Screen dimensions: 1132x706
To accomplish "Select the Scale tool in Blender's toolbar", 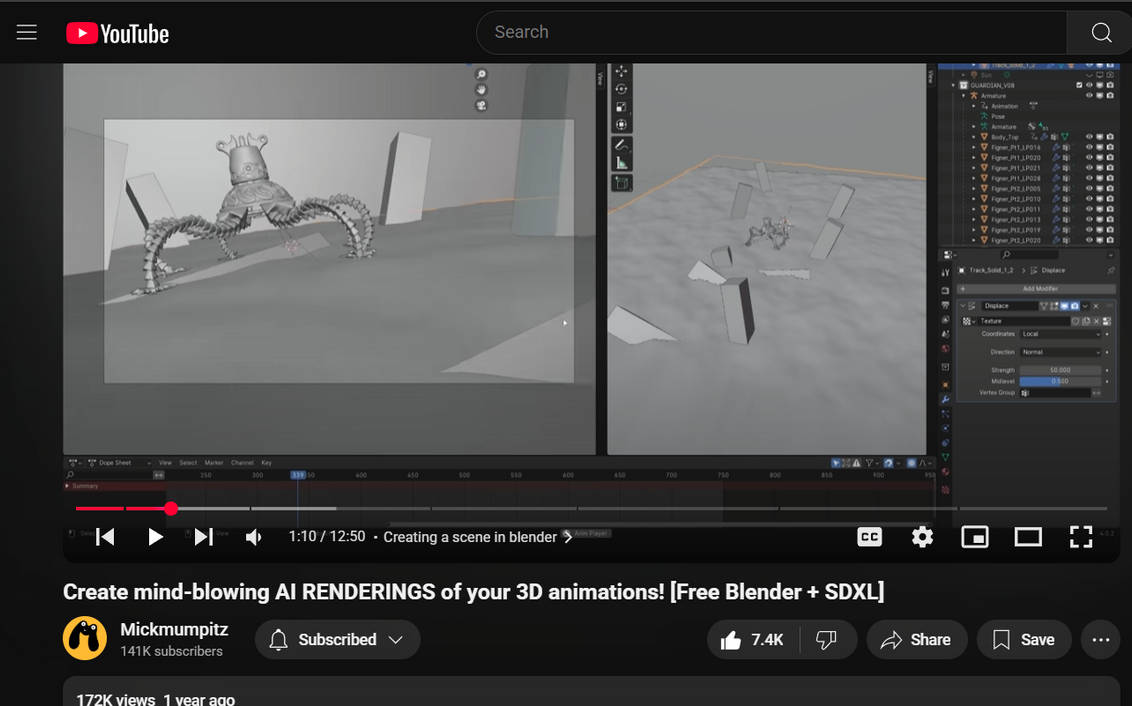I will pyautogui.click(x=621, y=107).
